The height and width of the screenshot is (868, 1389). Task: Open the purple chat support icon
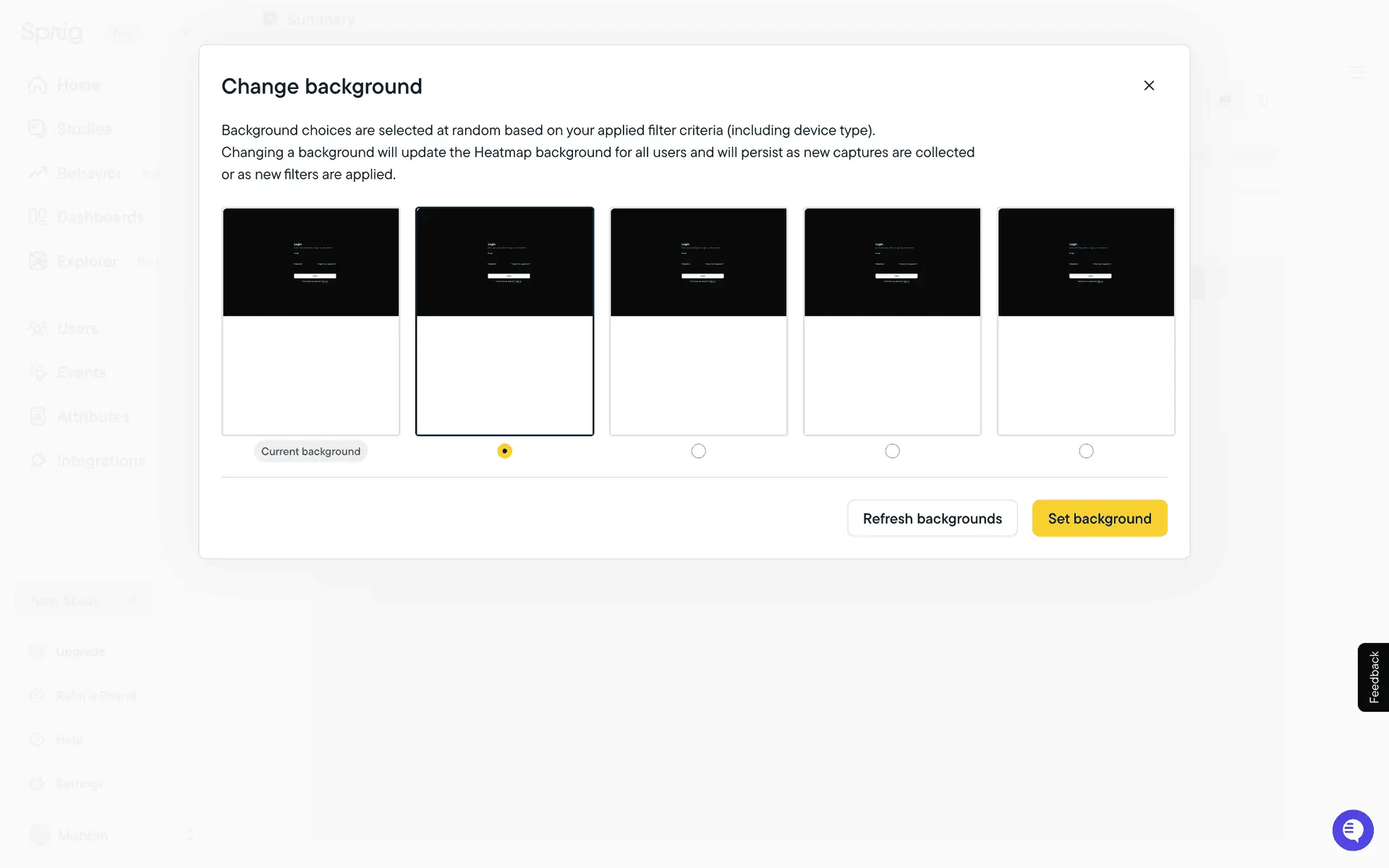point(1352,830)
